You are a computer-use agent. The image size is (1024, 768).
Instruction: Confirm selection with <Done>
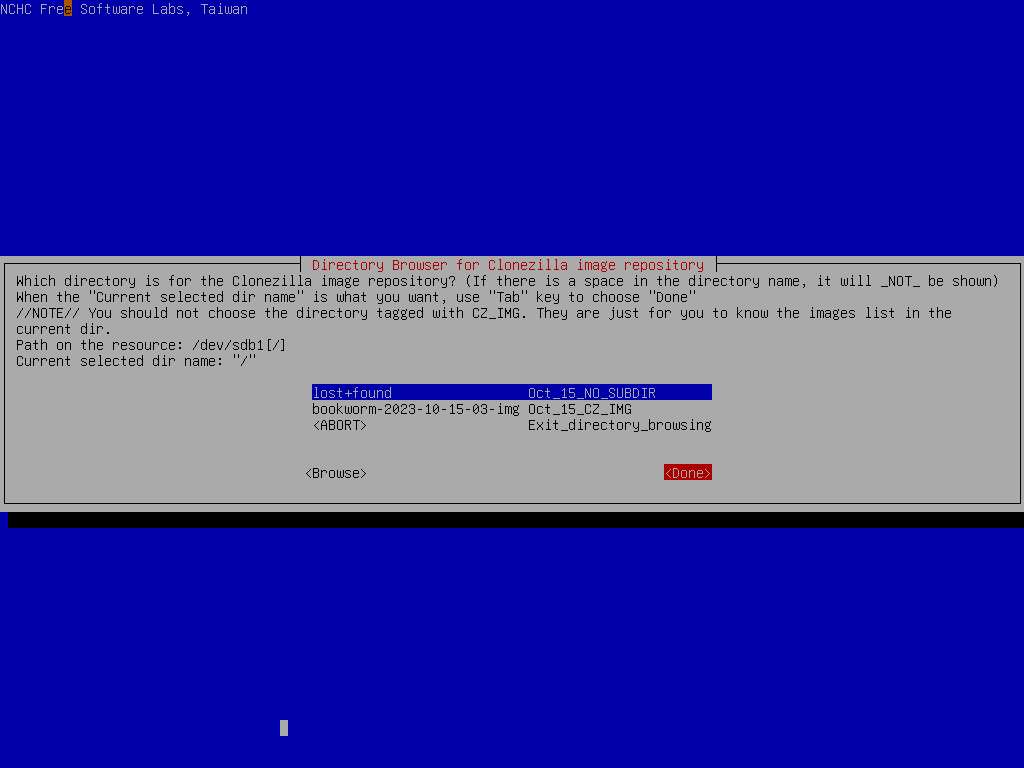click(687, 472)
